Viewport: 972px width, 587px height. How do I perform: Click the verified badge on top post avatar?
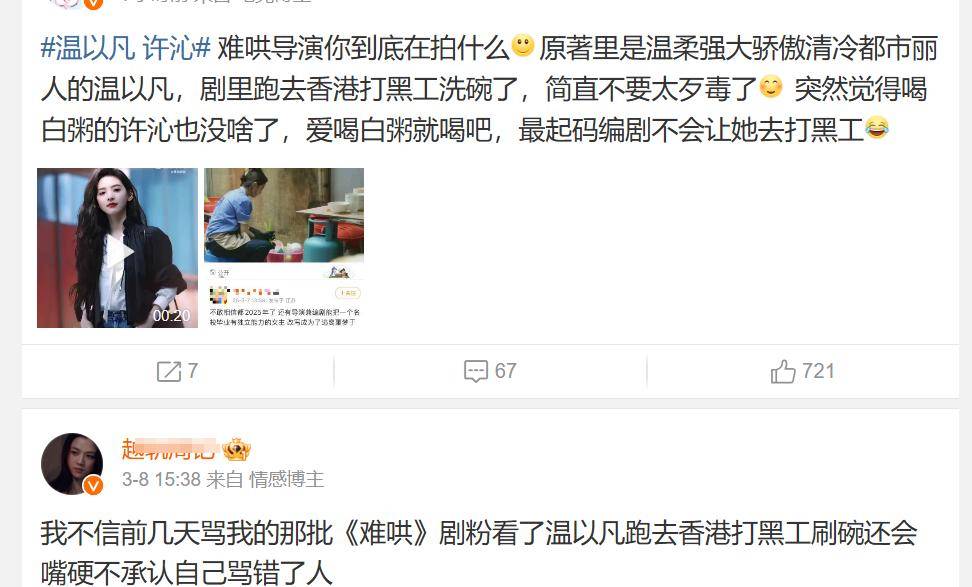pyautogui.click(x=93, y=3)
